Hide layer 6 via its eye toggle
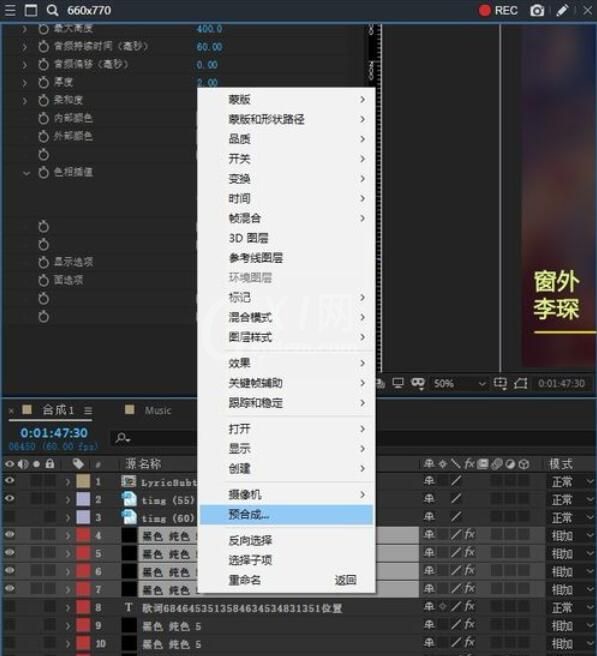Image resolution: width=597 pixels, height=656 pixels. click(x=9, y=571)
